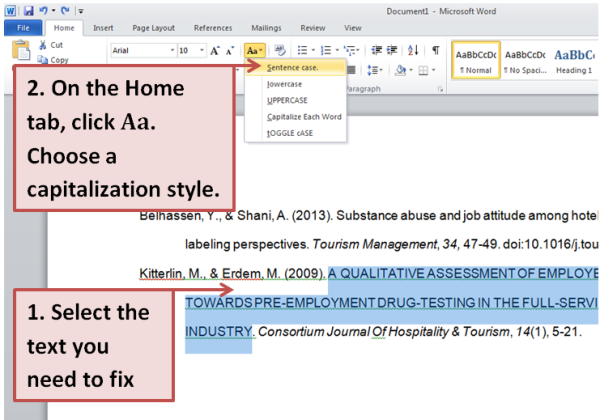Open the shading color dropdown arrow

[x=411, y=70]
